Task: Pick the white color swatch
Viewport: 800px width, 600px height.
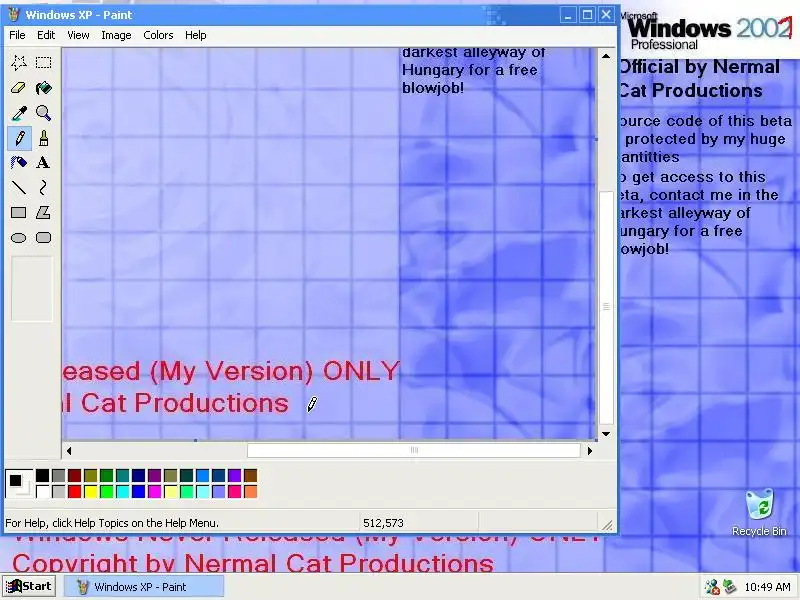Action: click(43, 492)
